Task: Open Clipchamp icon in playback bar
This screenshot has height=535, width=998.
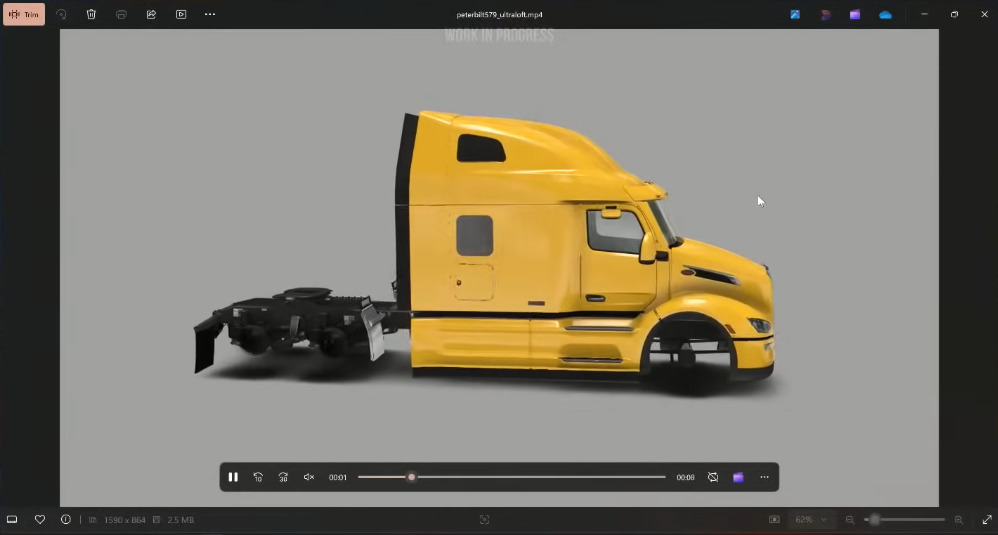Action: (x=738, y=477)
